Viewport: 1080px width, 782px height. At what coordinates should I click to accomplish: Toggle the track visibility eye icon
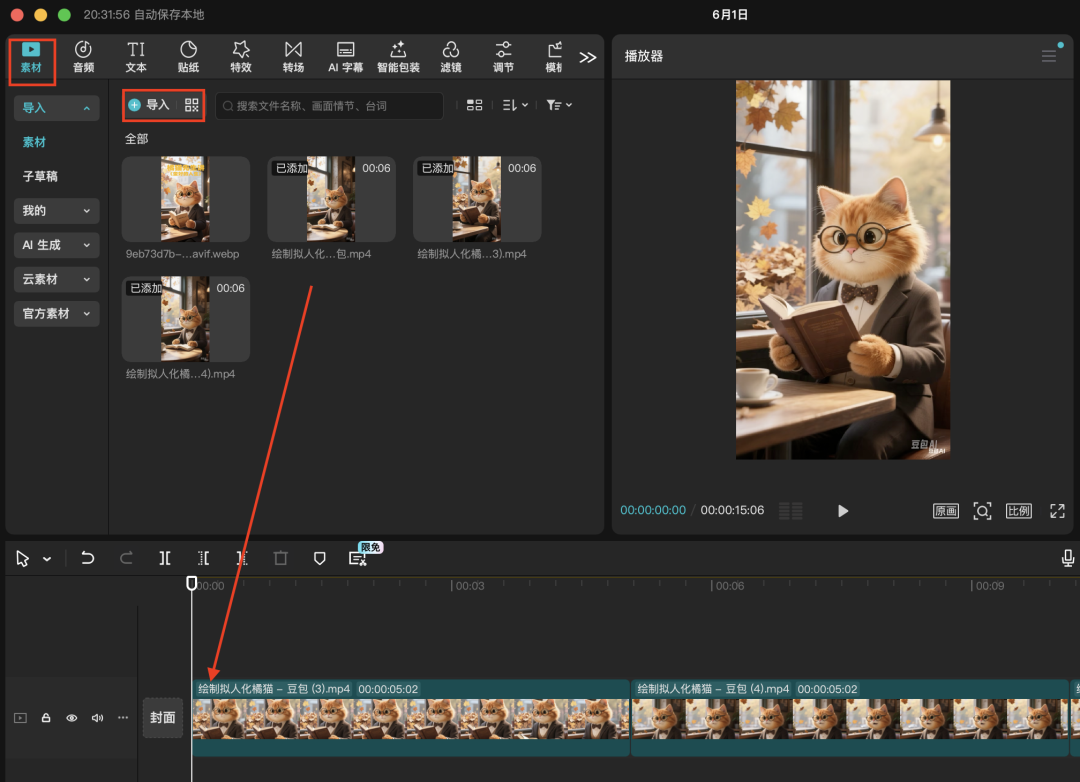pos(72,718)
